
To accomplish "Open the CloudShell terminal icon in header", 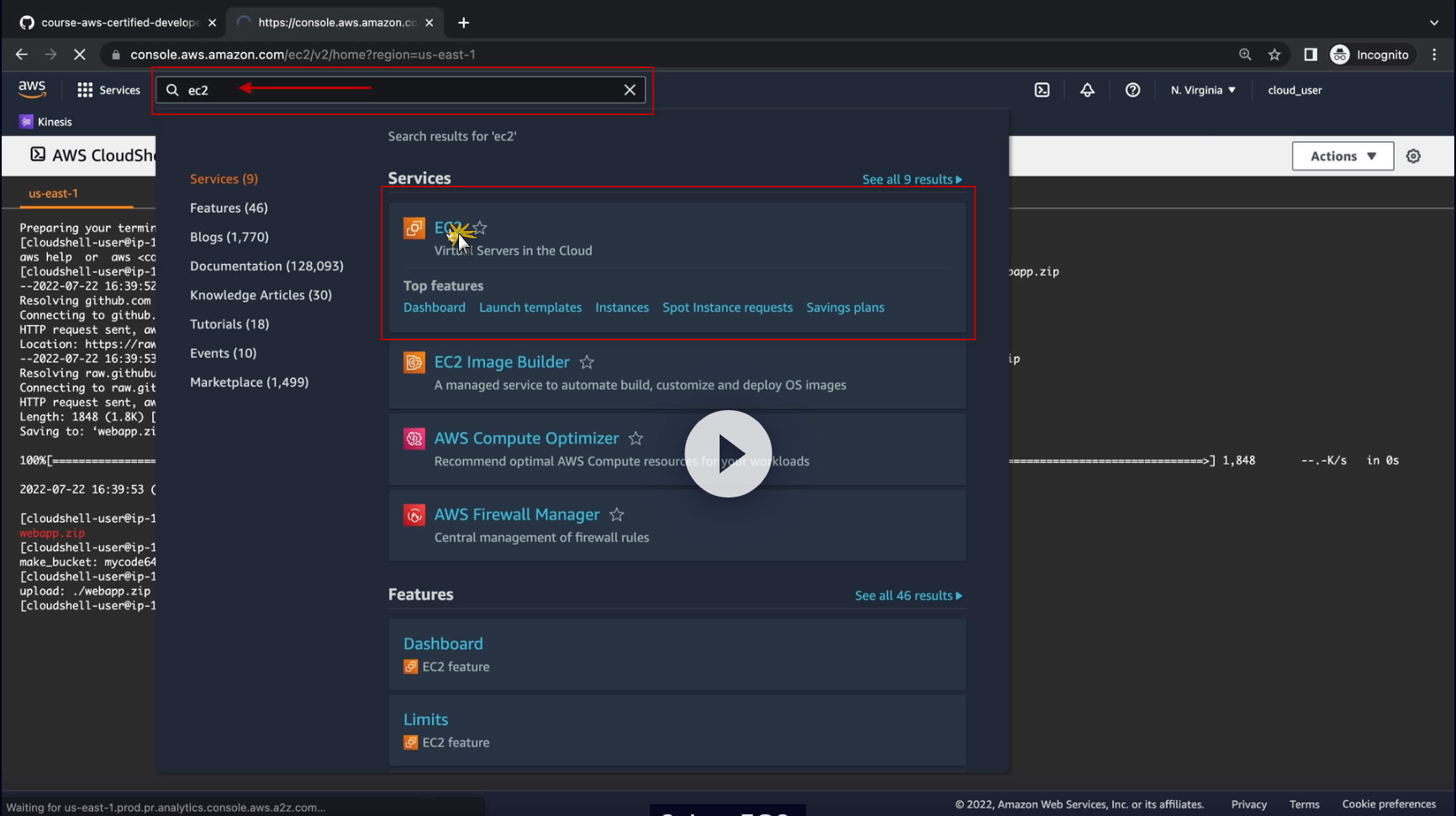I will [x=1042, y=90].
